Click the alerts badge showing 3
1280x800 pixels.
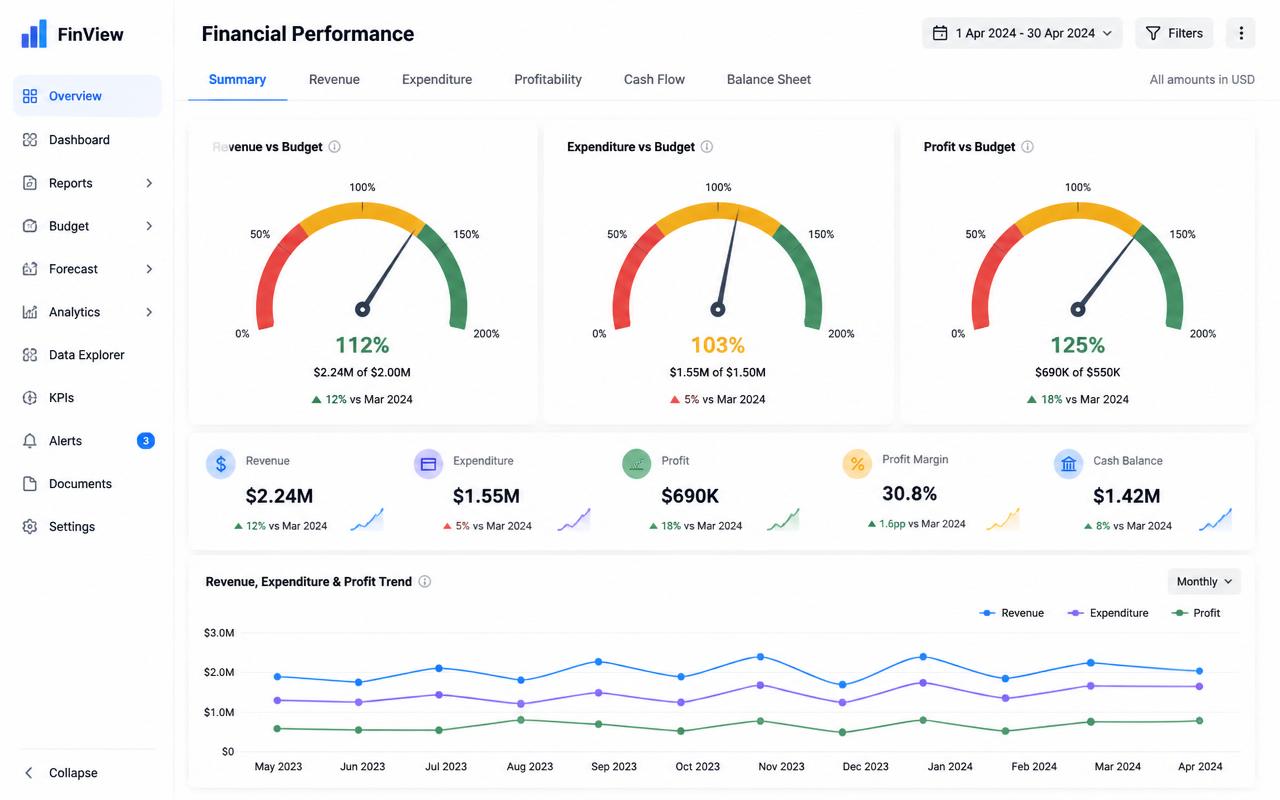point(146,441)
